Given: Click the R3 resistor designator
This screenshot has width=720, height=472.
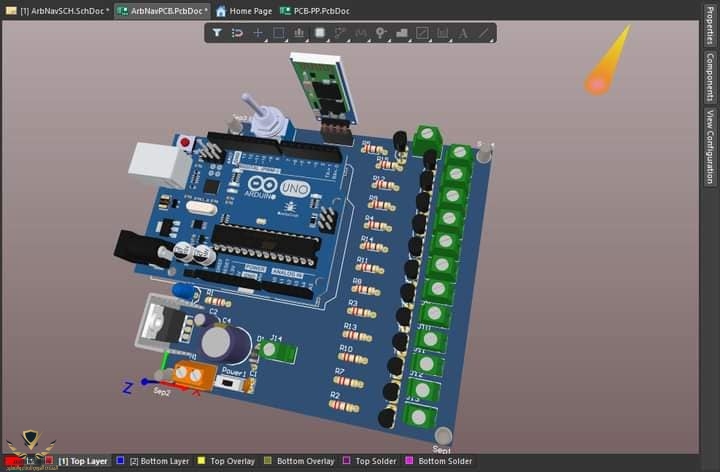Looking at the screenshot, I should click(353, 303).
